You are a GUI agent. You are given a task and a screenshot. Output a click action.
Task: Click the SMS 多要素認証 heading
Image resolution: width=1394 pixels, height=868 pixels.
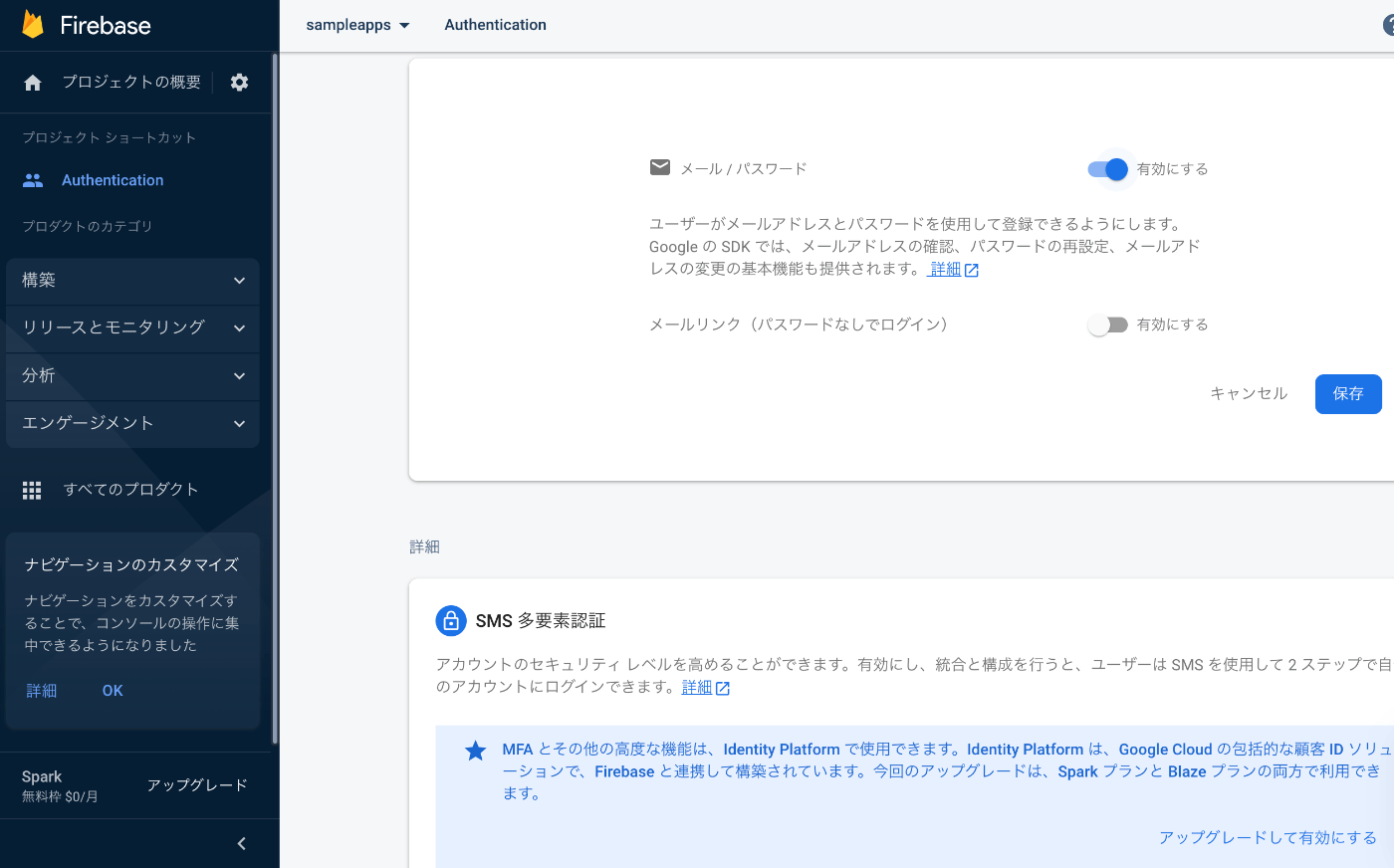pos(541,621)
